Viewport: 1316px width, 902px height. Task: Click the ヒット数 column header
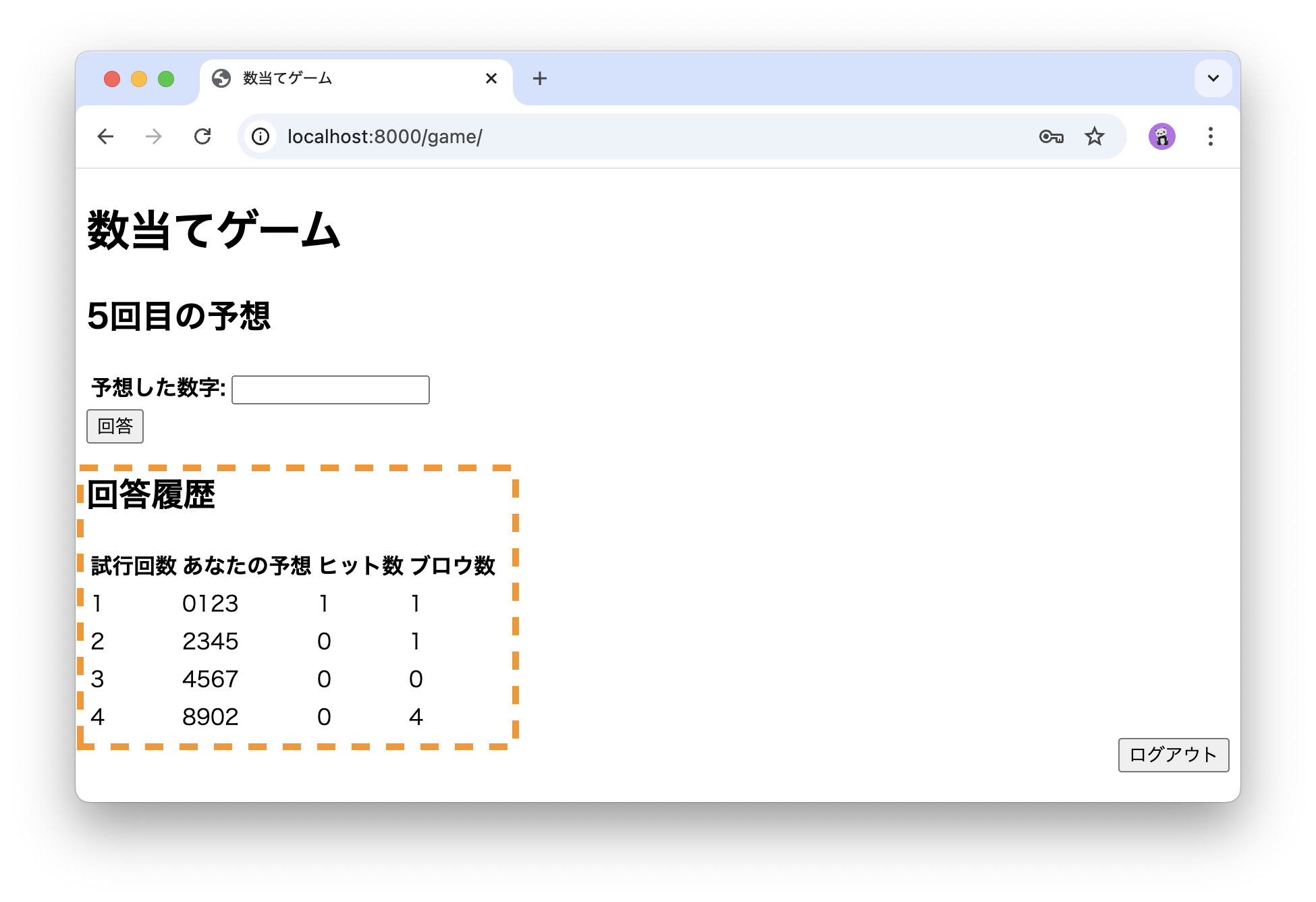pyautogui.click(x=360, y=566)
